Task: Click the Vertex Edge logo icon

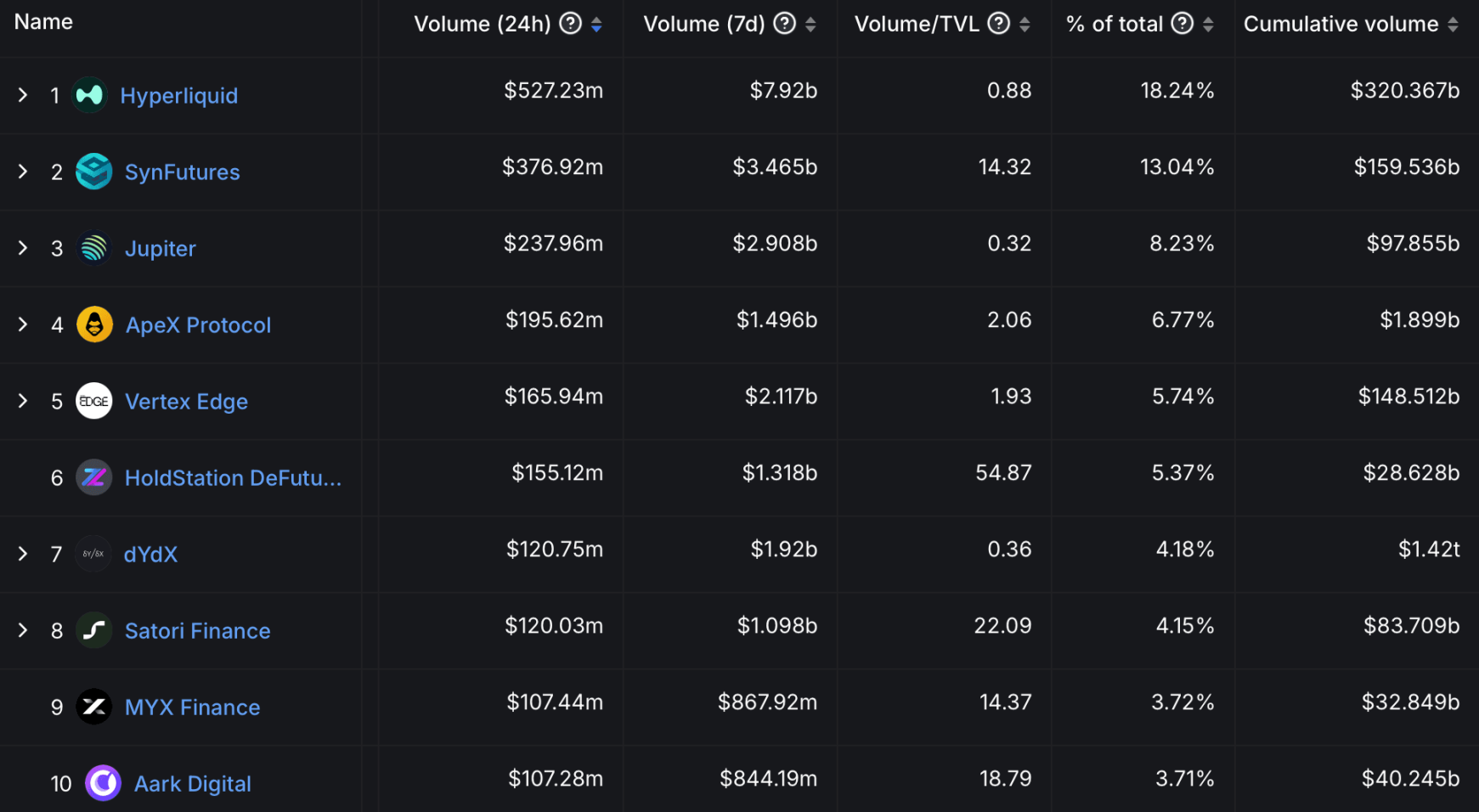Action: [x=94, y=401]
